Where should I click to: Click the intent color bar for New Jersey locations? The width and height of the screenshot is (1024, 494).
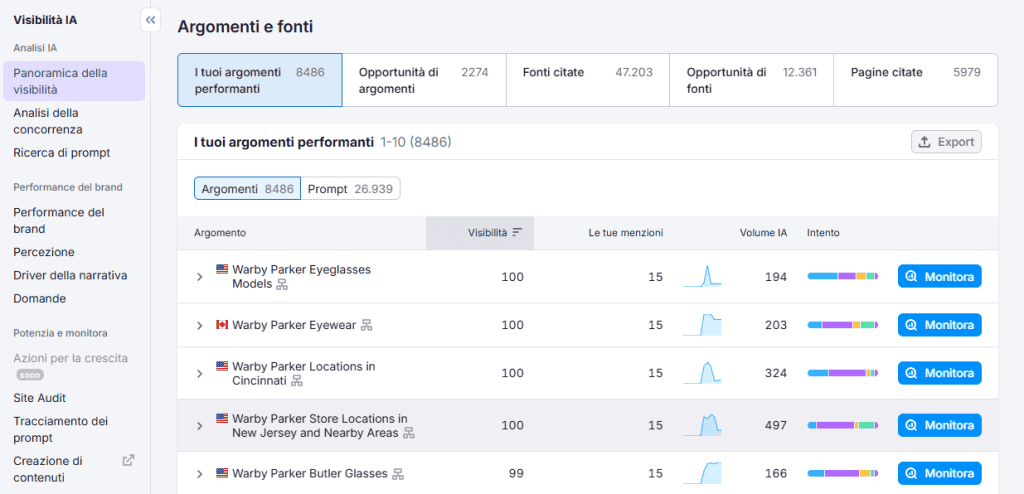click(843, 425)
